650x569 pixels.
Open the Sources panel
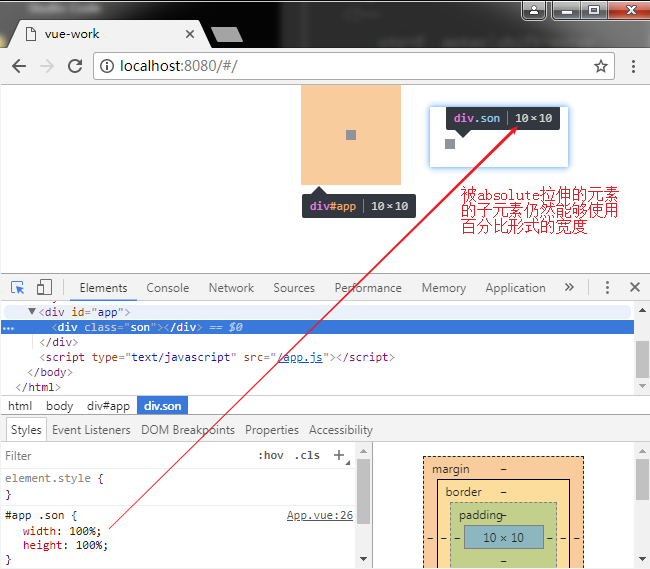tap(294, 288)
